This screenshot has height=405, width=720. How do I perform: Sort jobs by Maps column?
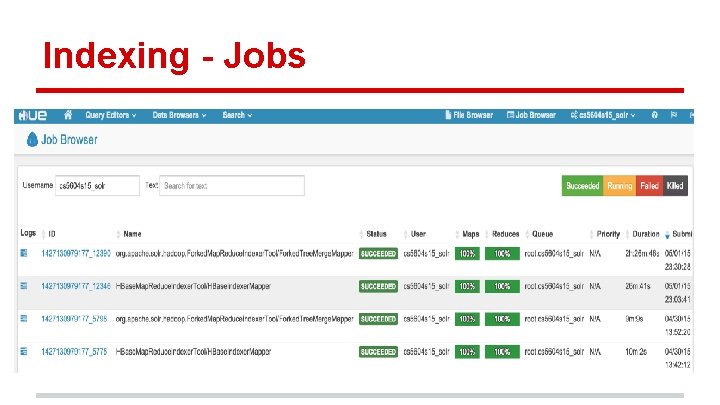(471, 234)
